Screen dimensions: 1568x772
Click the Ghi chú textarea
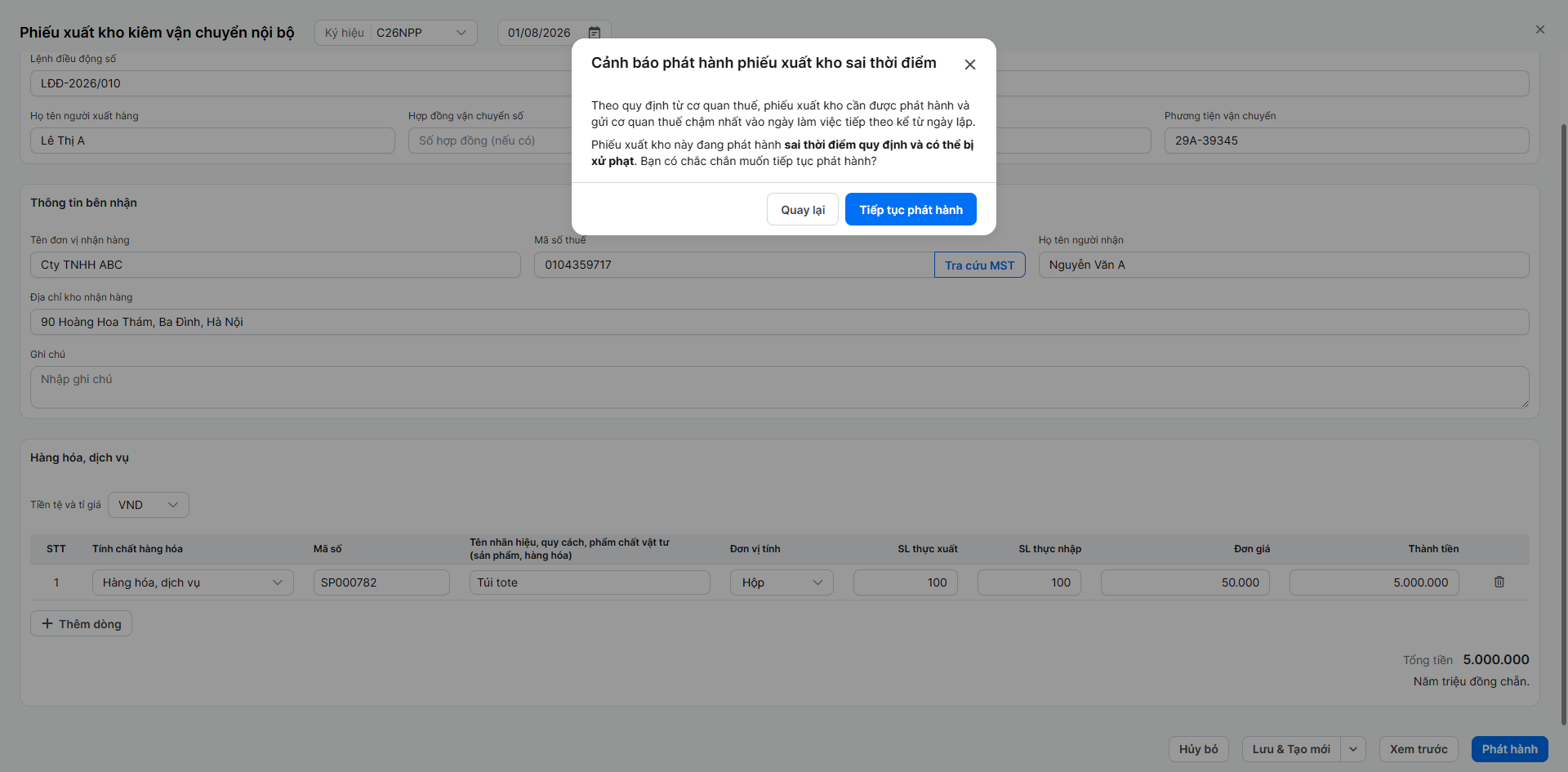pos(780,387)
